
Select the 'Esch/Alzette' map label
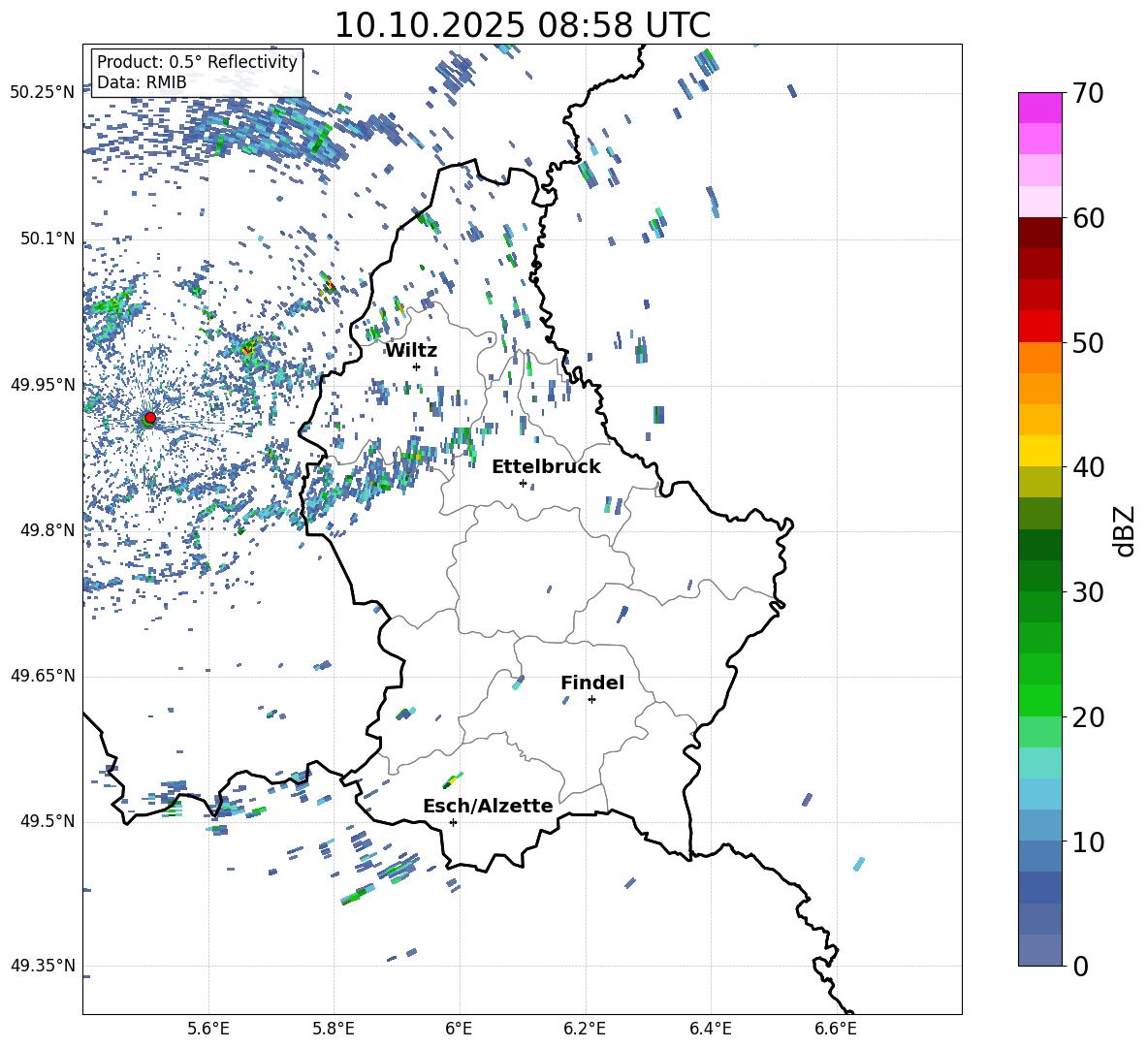click(x=488, y=806)
